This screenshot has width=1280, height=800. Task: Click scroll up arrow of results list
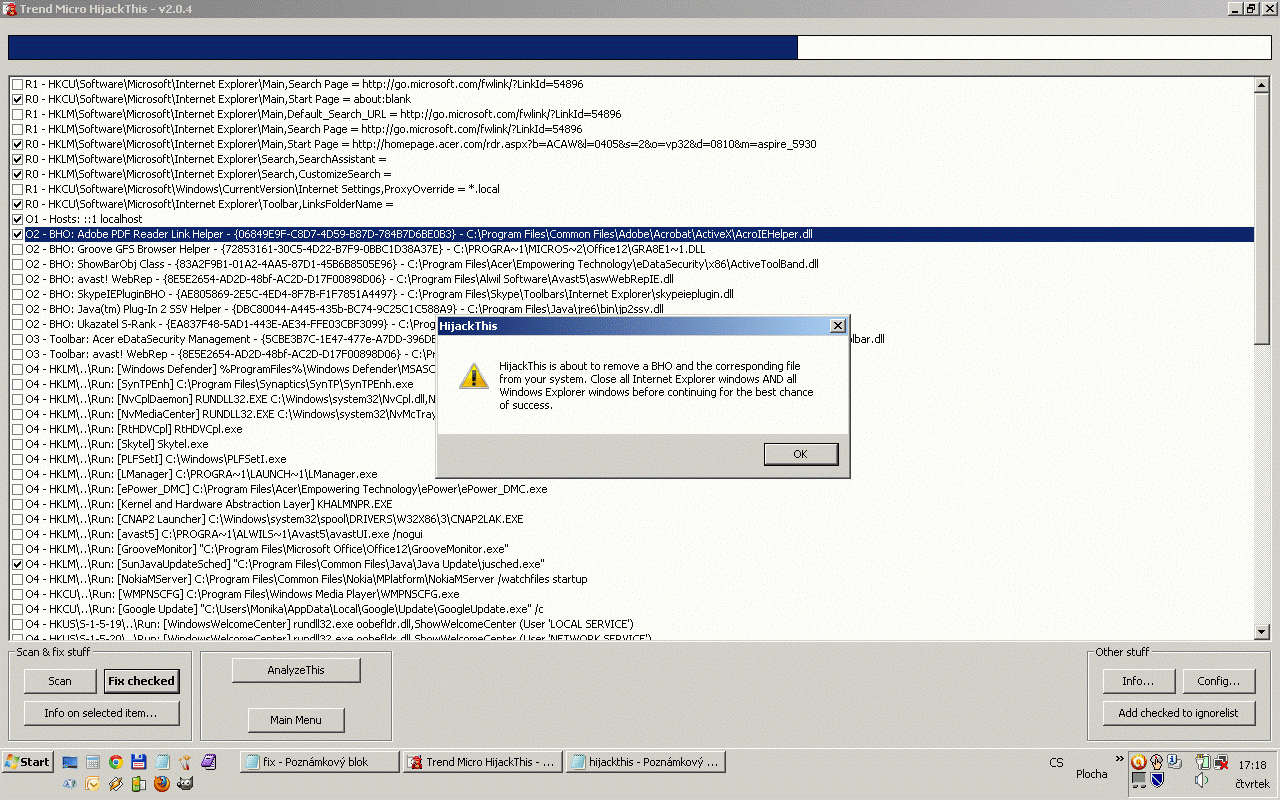coord(1261,86)
